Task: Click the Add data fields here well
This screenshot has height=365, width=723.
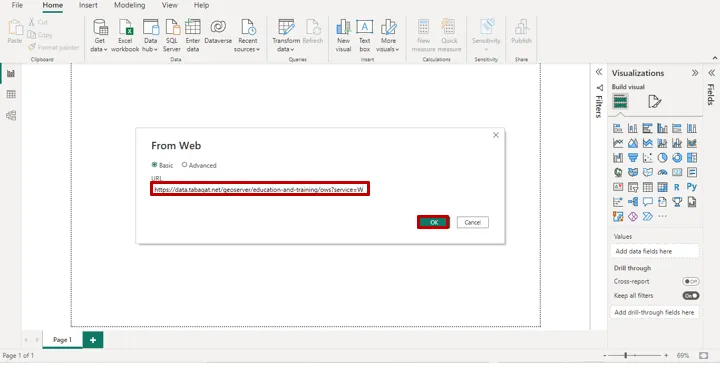Action: point(655,252)
